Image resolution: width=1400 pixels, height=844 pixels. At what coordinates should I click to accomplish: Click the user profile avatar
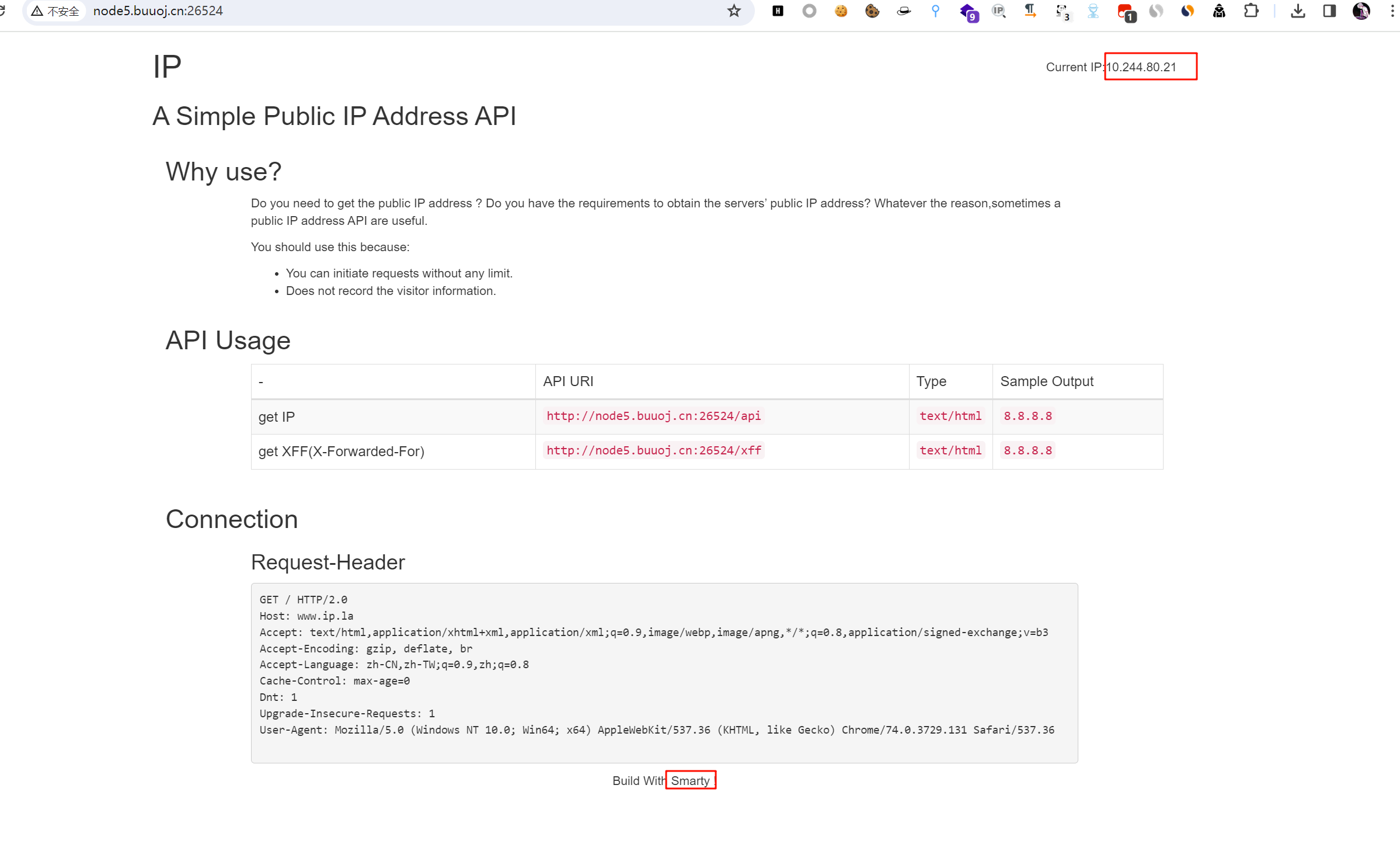click(x=1361, y=11)
